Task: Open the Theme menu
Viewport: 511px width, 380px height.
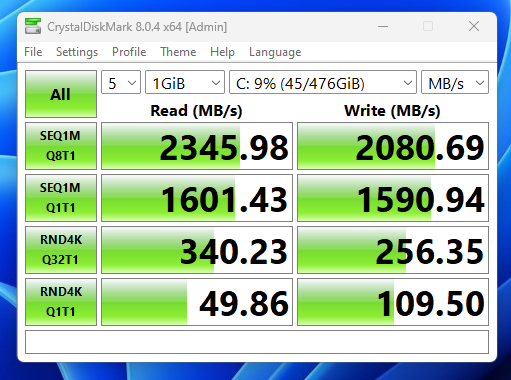Action: click(178, 52)
